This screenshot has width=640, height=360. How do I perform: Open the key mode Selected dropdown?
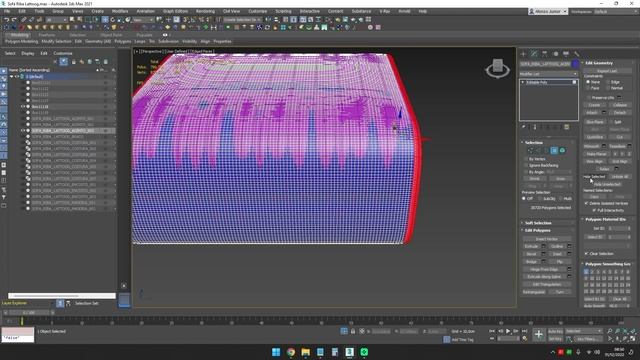coord(584,331)
